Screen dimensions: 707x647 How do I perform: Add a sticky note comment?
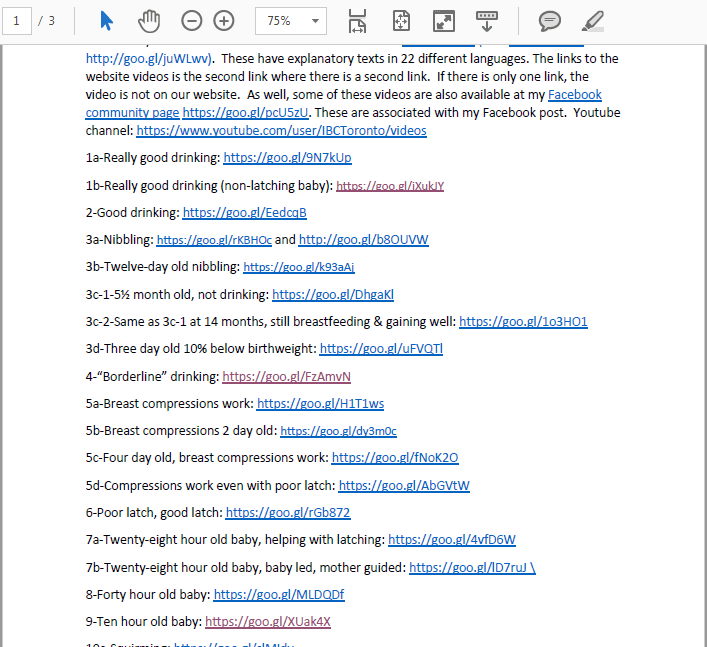[x=550, y=21]
